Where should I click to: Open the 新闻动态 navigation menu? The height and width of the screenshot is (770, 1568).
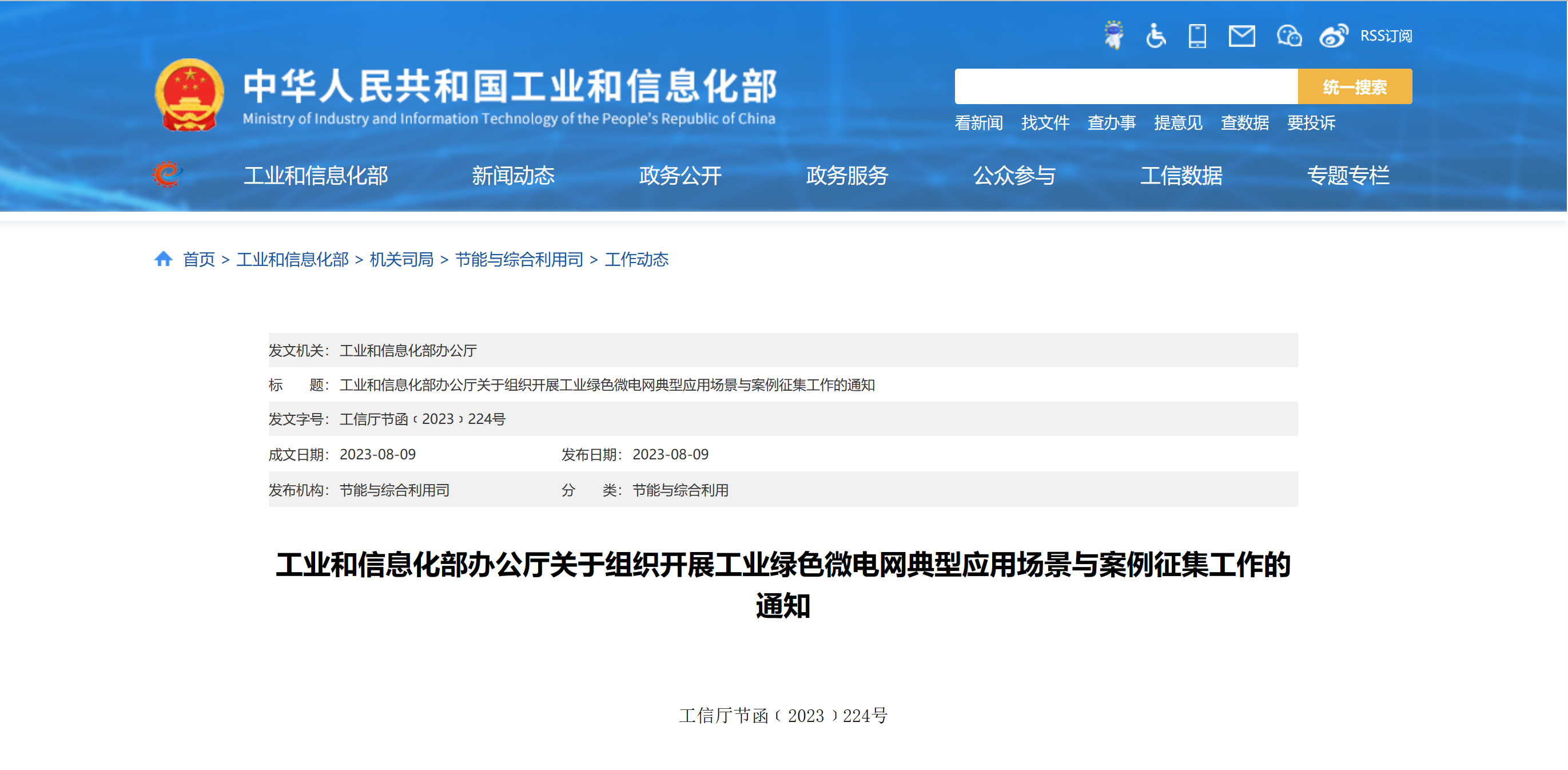[x=513, y=175]
